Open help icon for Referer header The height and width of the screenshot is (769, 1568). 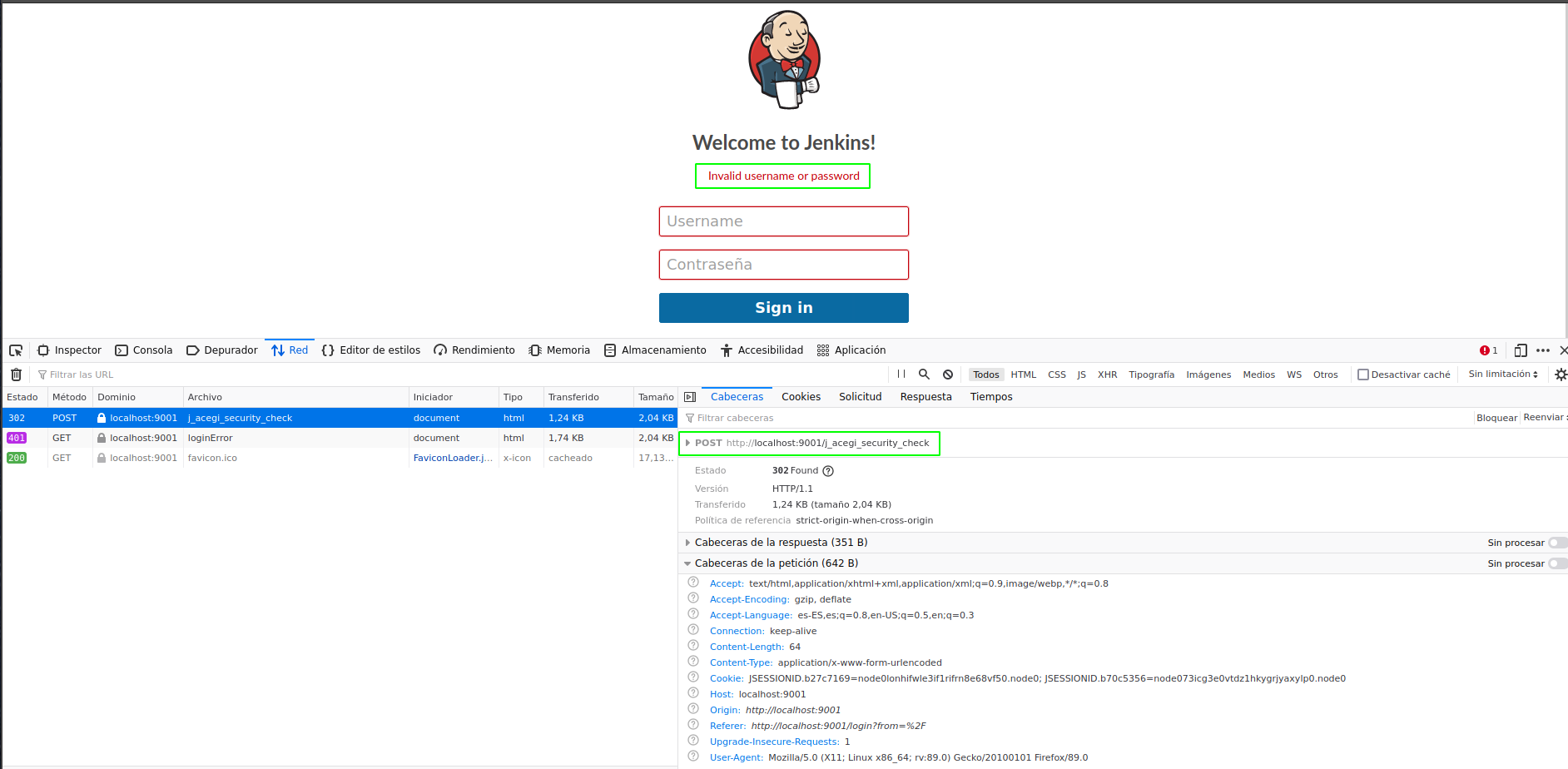[693, 725]
